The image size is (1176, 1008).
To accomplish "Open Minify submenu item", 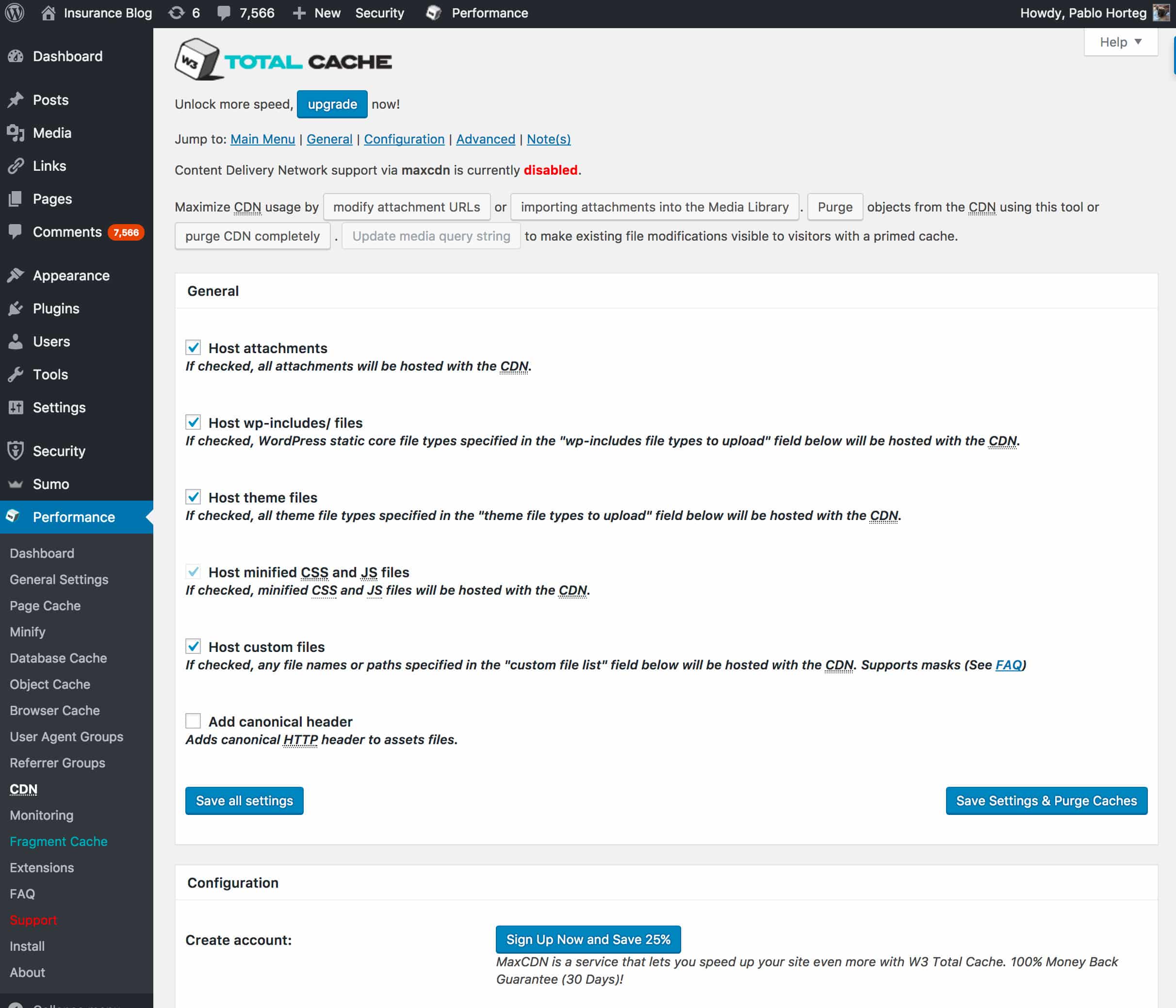I will (x=27, y=632).
